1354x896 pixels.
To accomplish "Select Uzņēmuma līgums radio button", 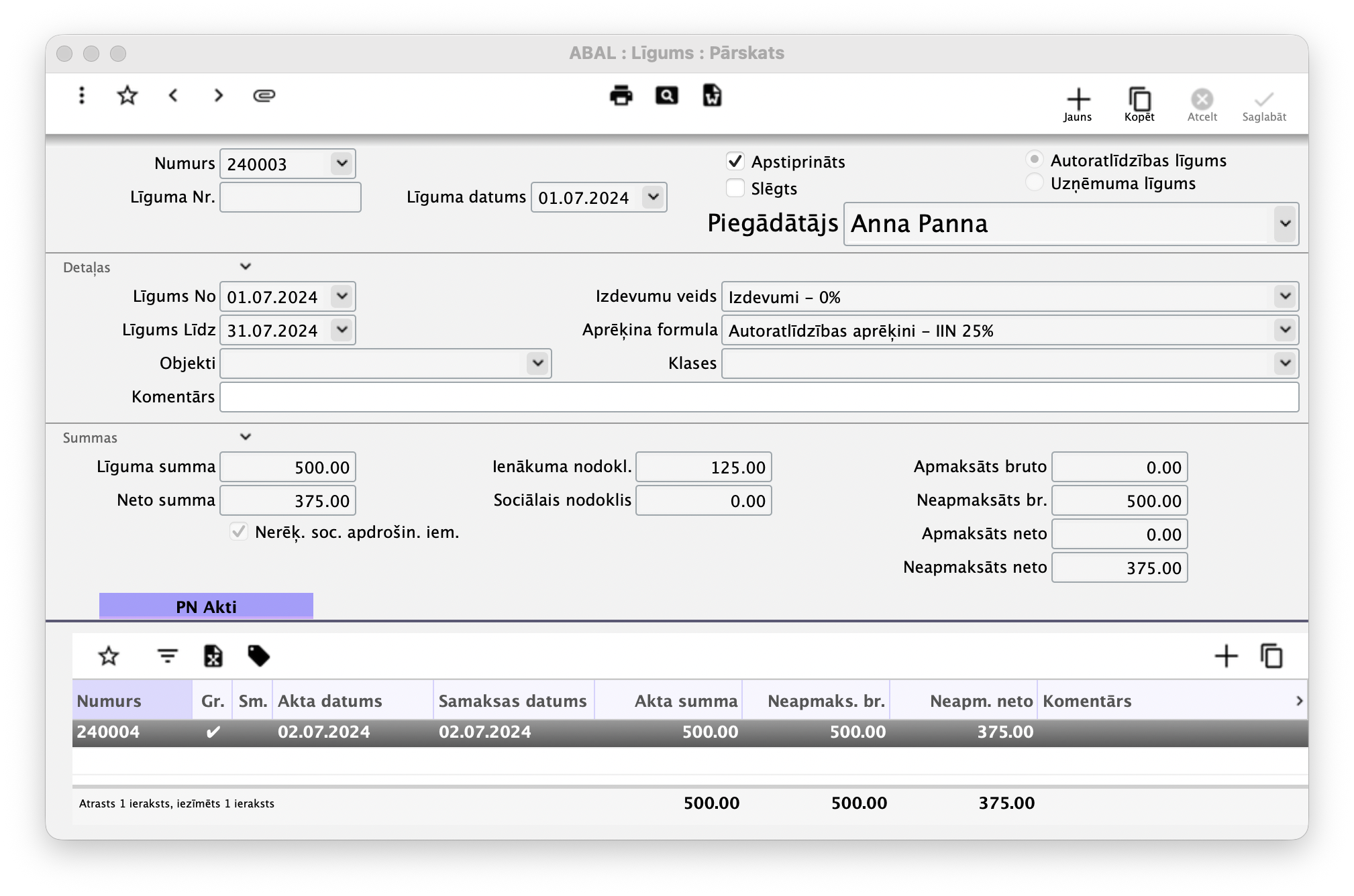I will tap(1035, 182).
